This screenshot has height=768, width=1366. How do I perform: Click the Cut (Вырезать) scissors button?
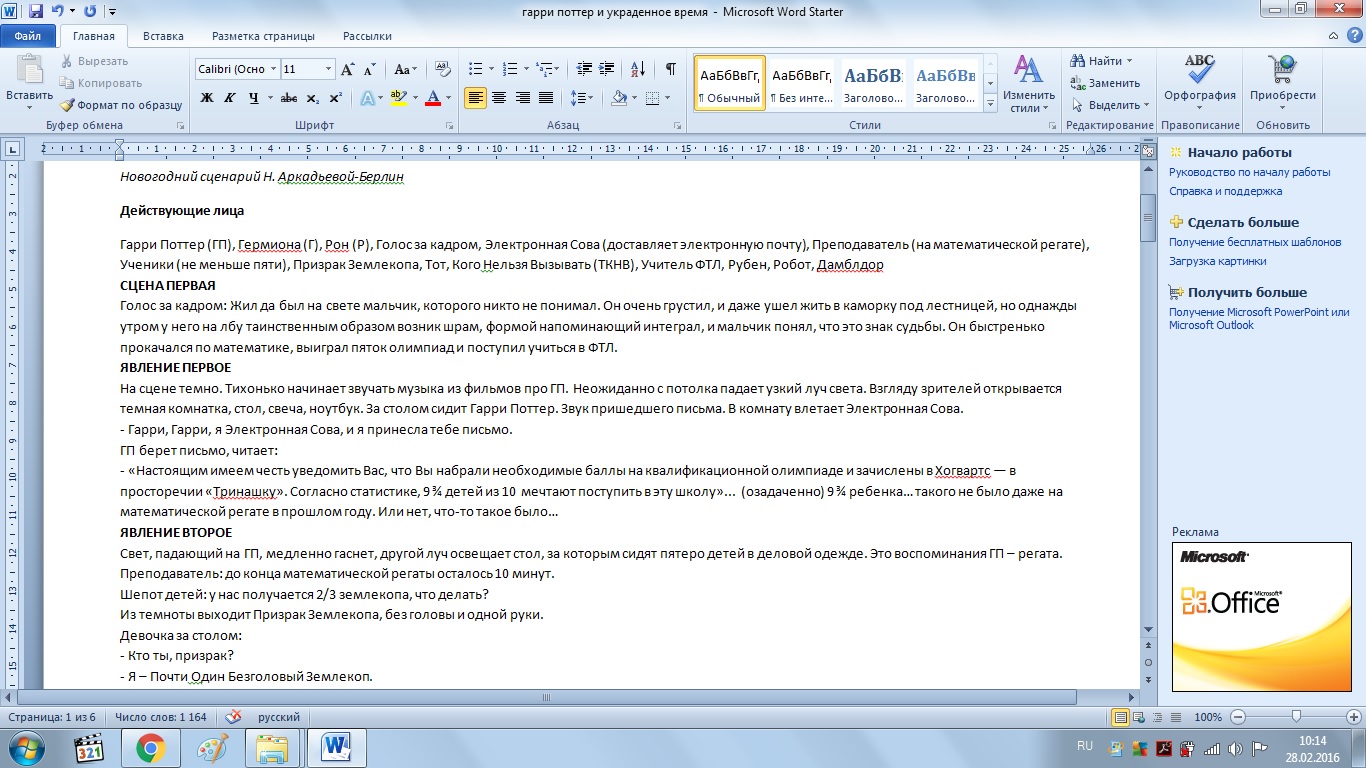(x=93, y=61)
